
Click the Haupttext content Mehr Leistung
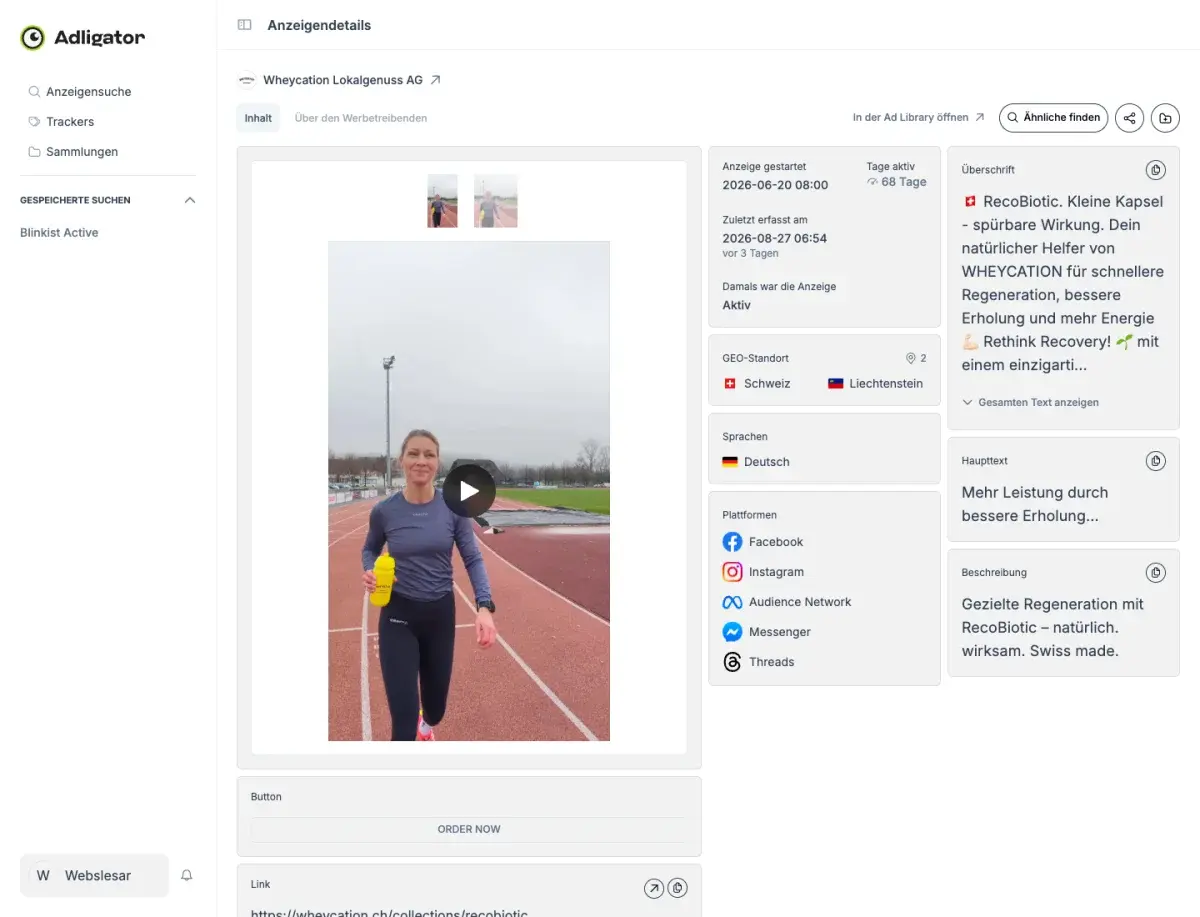(1035, 504)
